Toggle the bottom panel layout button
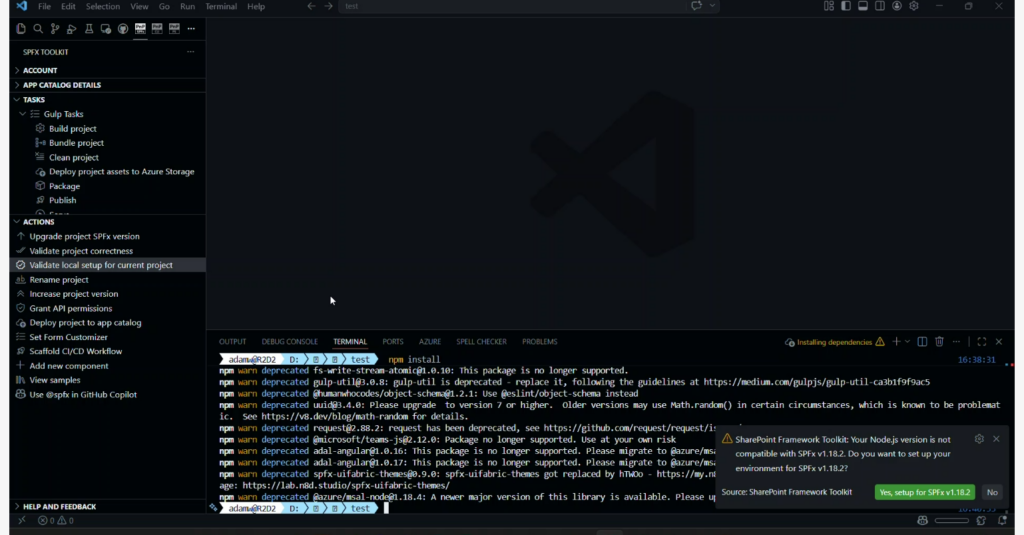 pos(863,6)
